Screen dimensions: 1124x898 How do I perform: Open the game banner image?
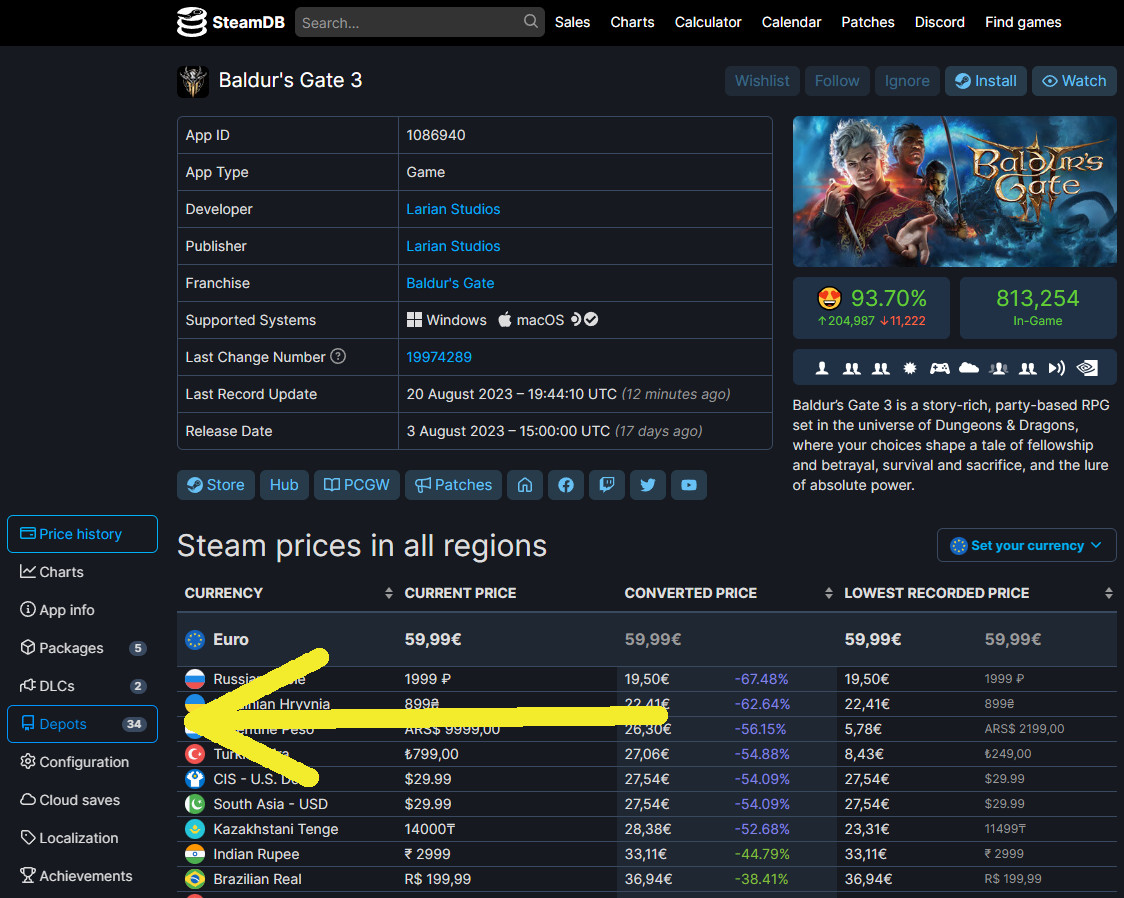(955, 191)
